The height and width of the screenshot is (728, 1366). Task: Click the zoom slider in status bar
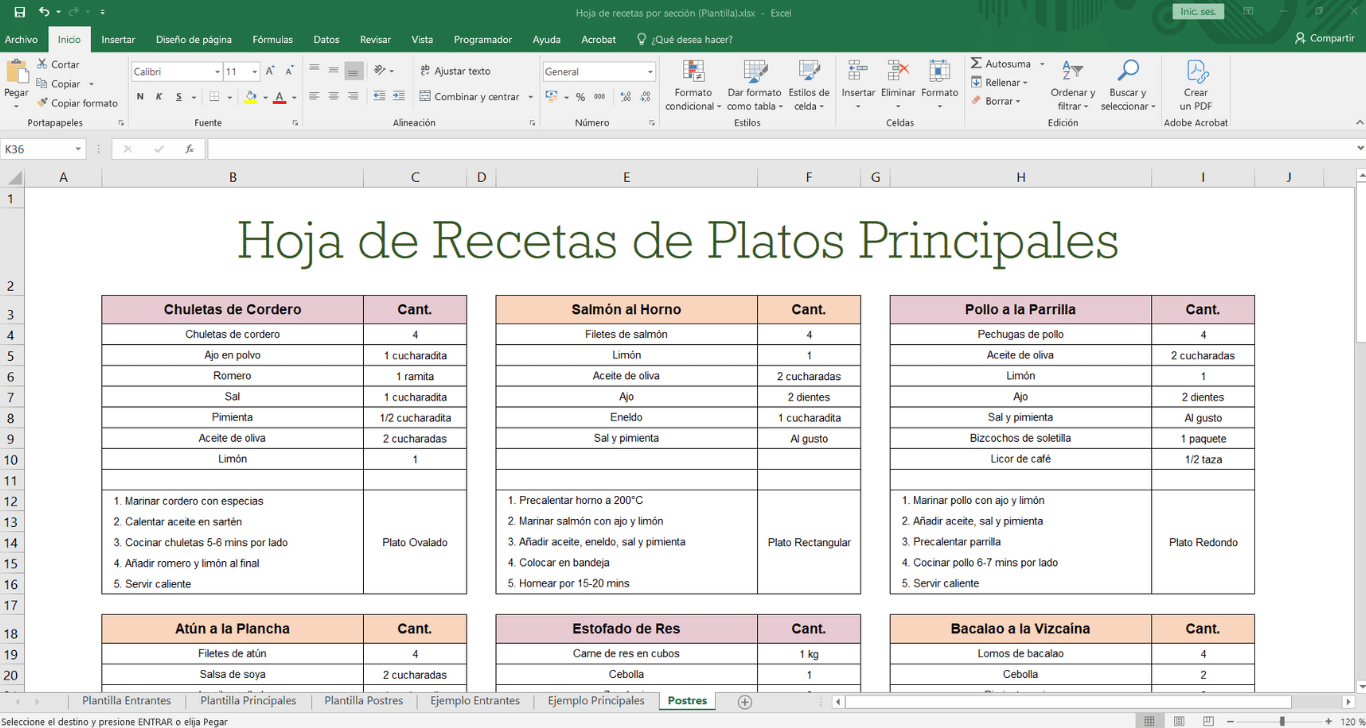point(1282,721)
